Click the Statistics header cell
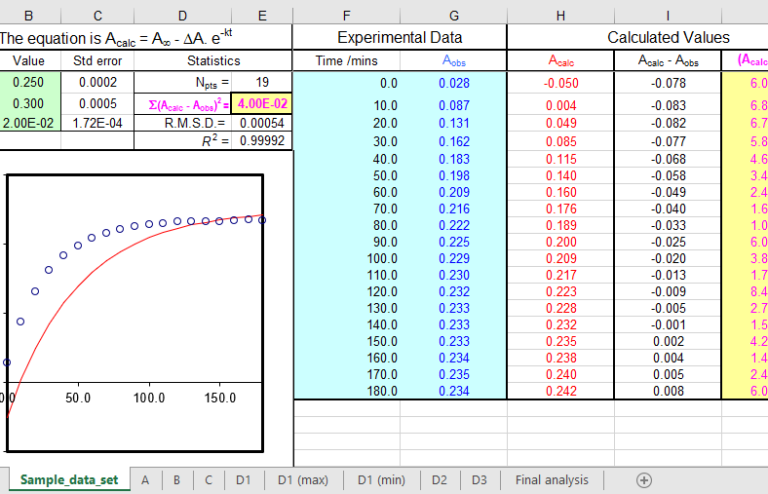 [214, 61]
